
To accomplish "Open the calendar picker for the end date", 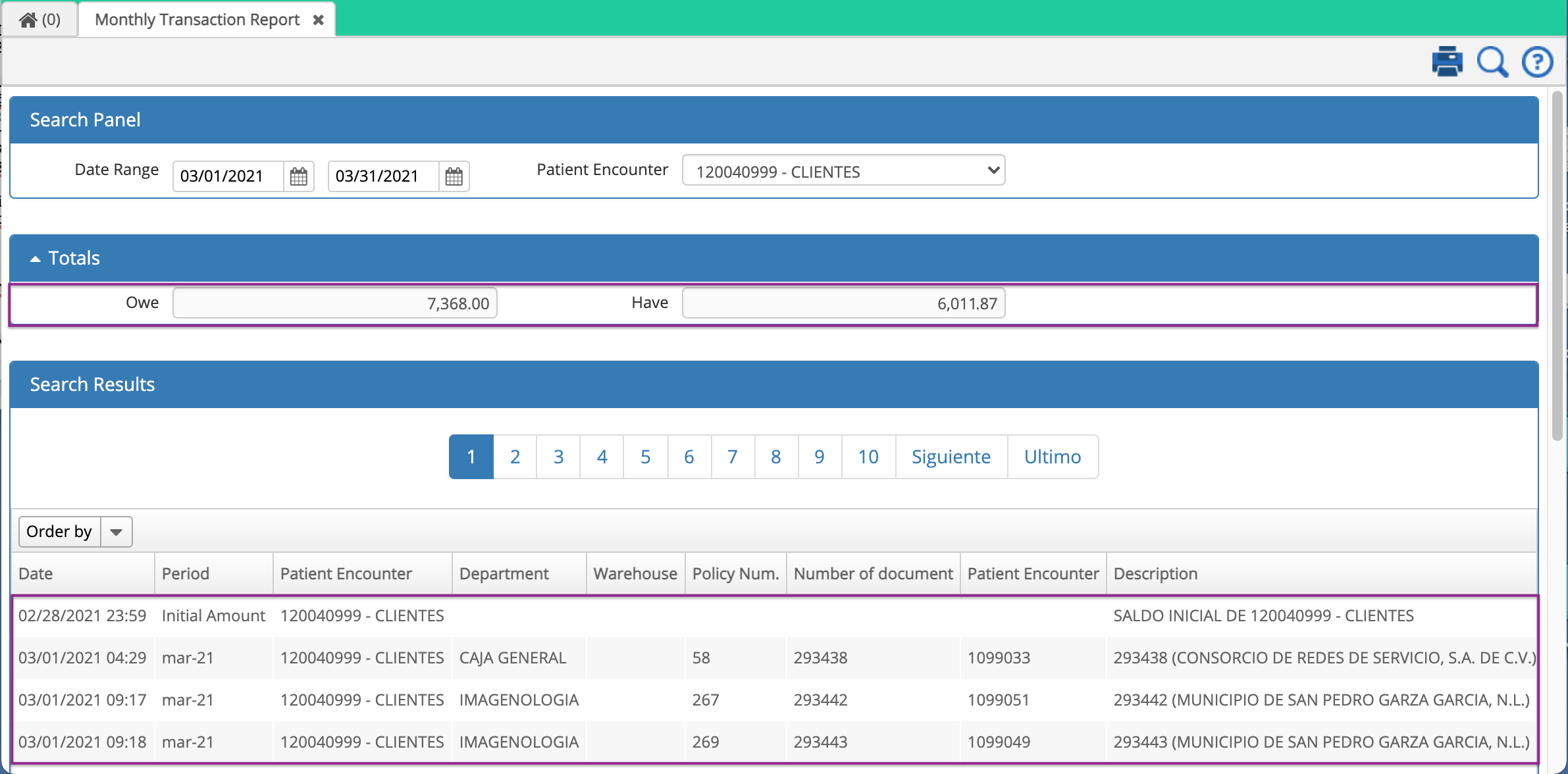I will coord(453,176).
